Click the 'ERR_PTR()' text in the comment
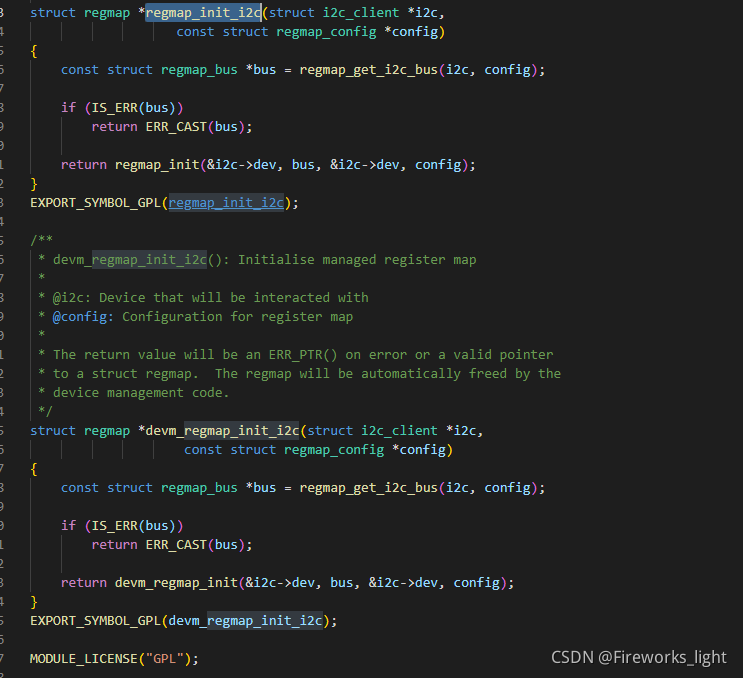Image resolution: width=743 pixels, height=678 pixels. coord(303,355)
